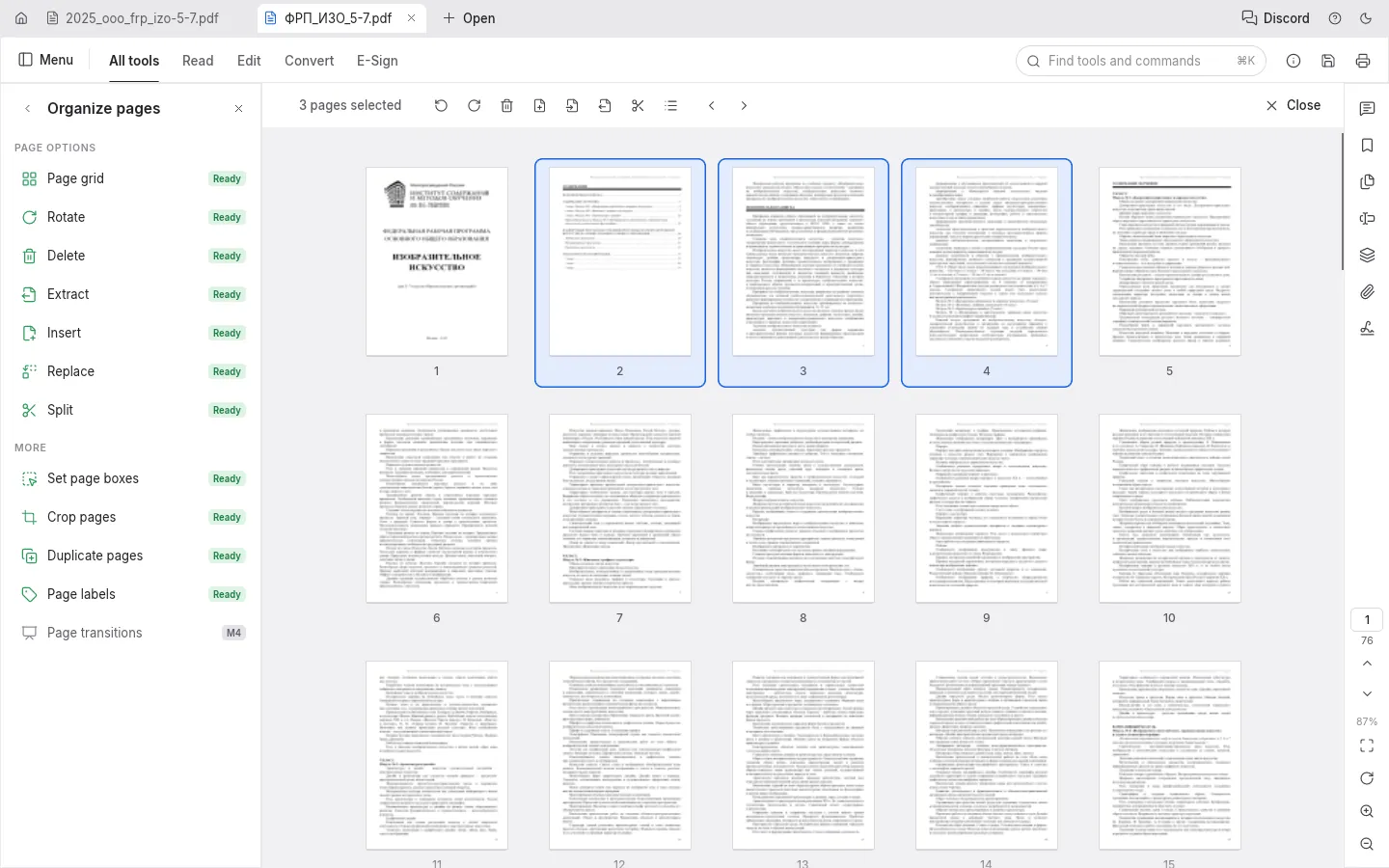Select the All tools tab
This screenshot has height=868, width=1389.
[134, 61]
